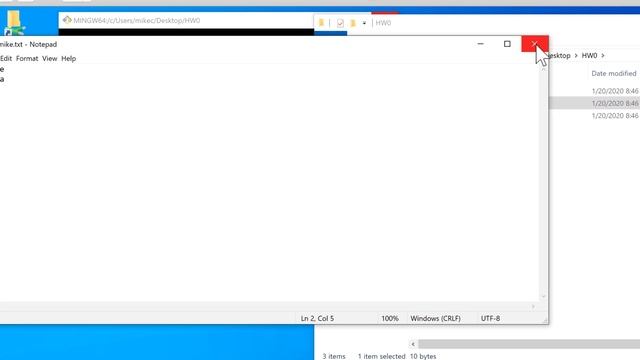The image size is (640, 360).
Task: Click the folder icon in Explorer title bar
Action: click(322, 23)
